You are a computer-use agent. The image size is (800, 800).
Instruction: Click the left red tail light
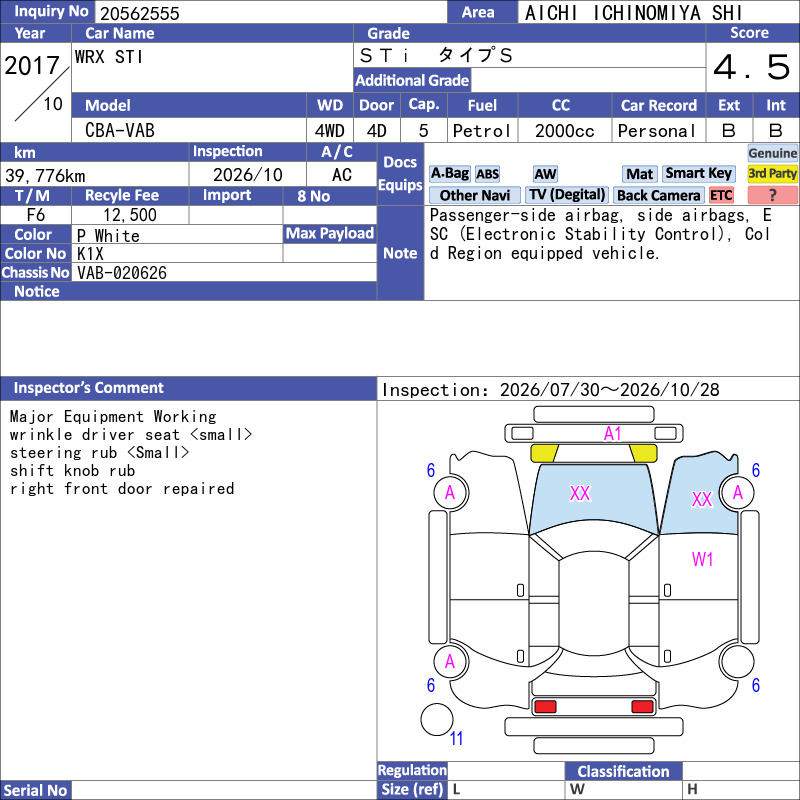point(544,707)
